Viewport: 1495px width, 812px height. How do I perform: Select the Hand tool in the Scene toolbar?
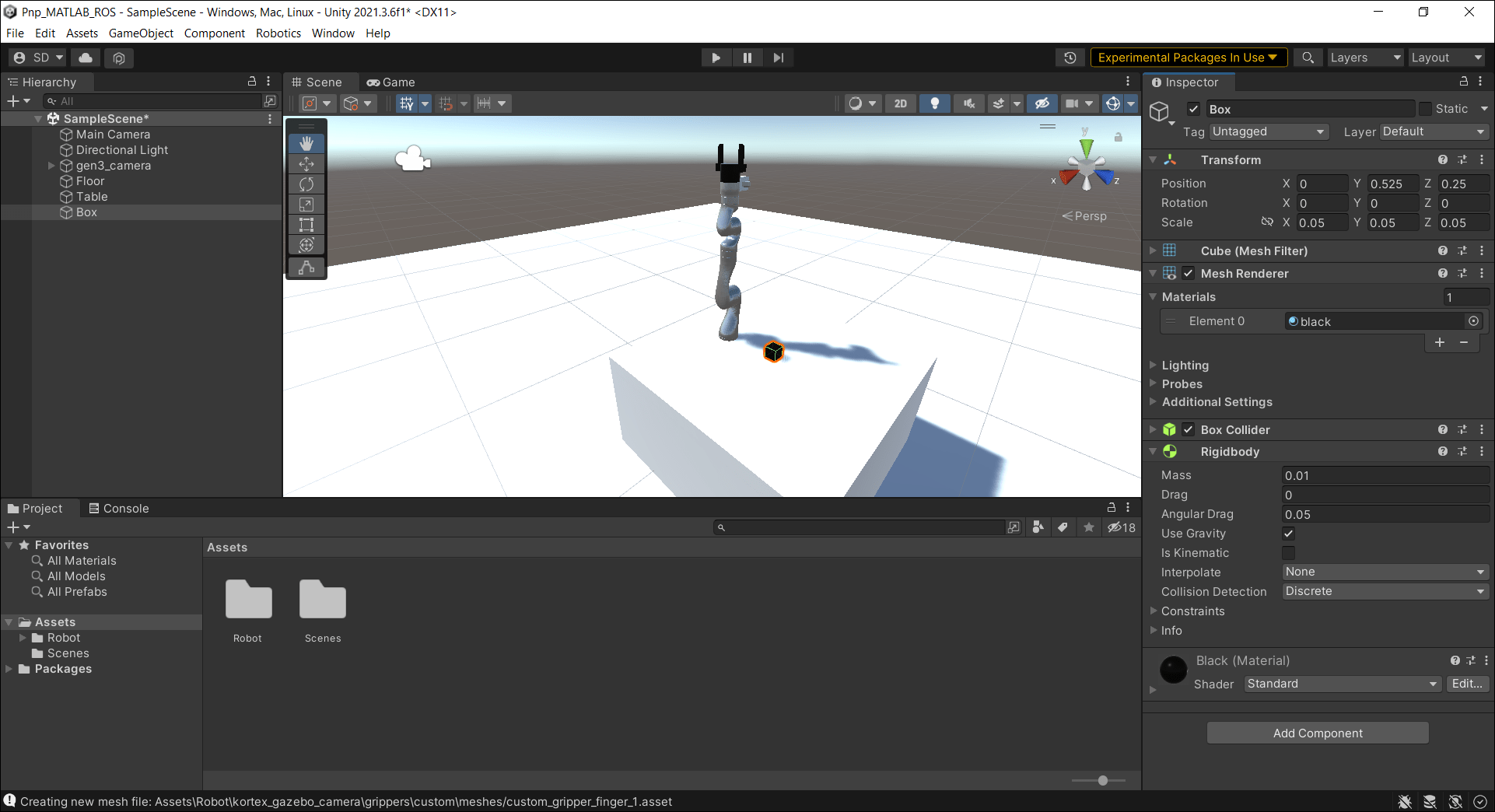point(306,143)
